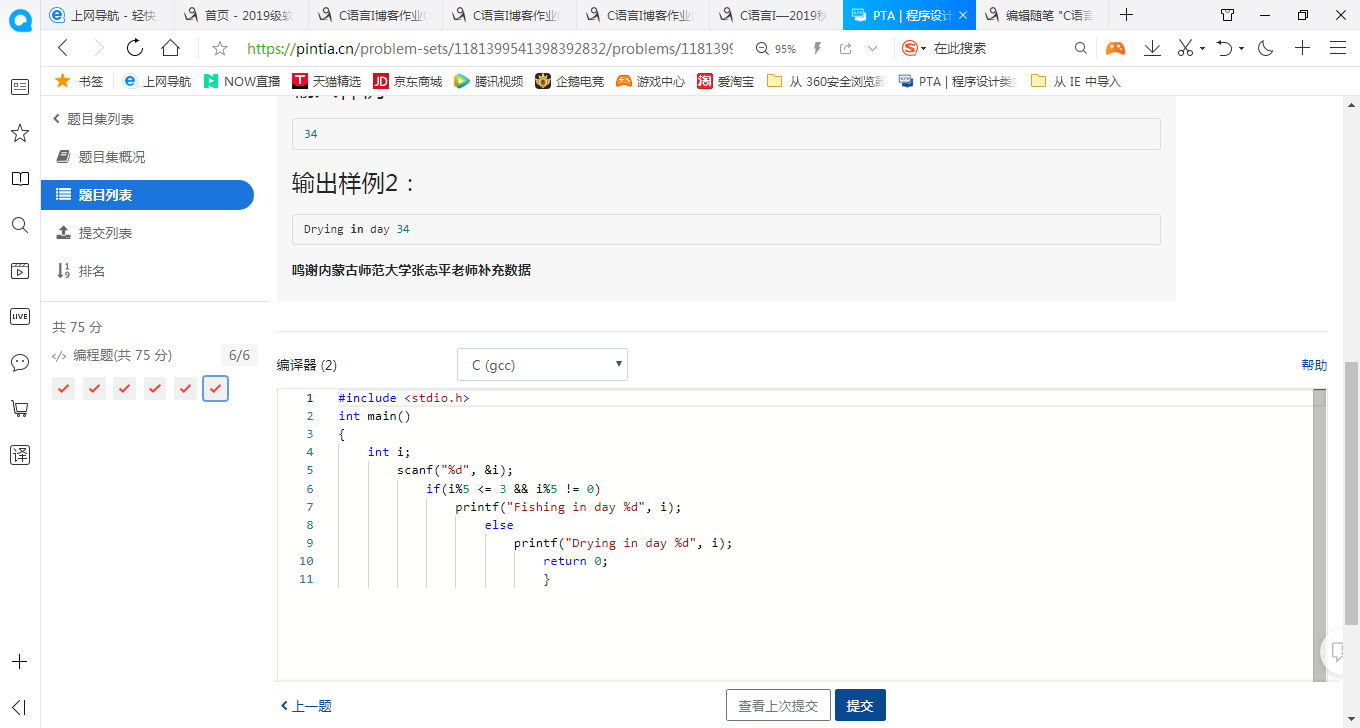Image resolution: width=1360 pixels, height=728 pixels.
Task: Open the skin shirt icon in title bar
Action: click(x=1228, y=15)
